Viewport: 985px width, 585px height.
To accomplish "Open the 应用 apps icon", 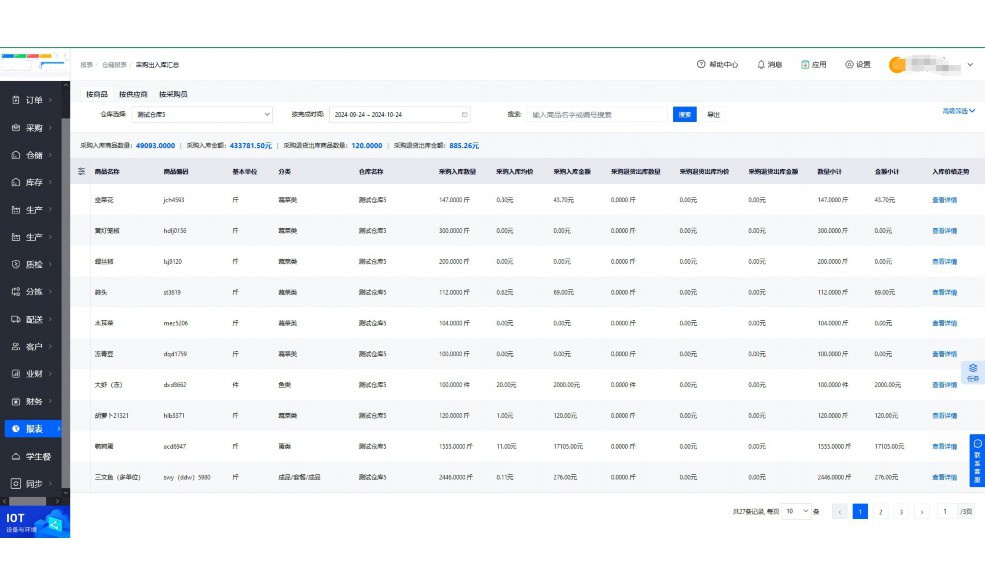I will [x=805, y=65].
